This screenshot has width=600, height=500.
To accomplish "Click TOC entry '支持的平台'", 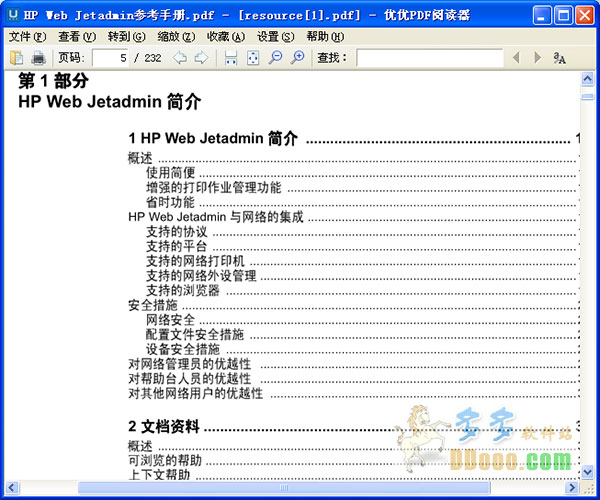I will click(x=177, y=246).
